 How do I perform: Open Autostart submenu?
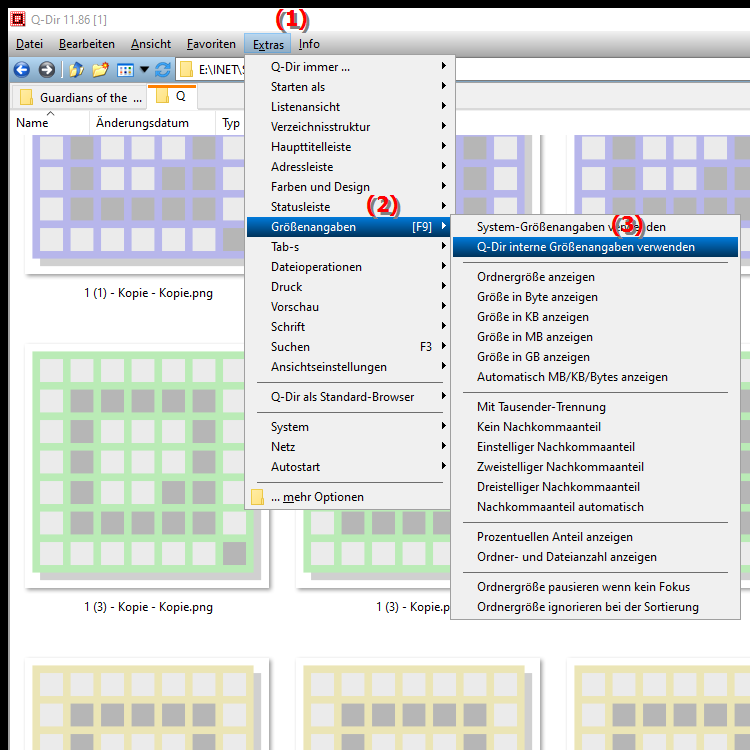click(x=348, y=467)
